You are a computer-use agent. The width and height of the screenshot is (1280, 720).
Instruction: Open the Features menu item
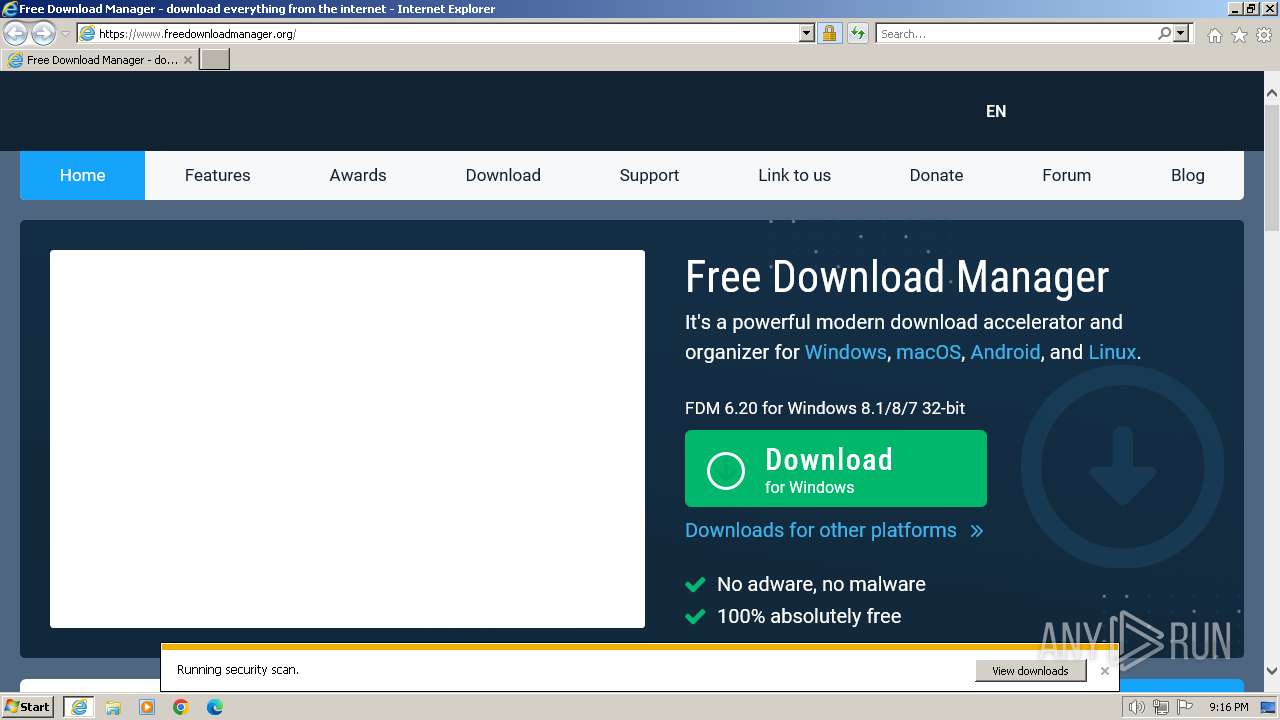[x=217, y=175]
